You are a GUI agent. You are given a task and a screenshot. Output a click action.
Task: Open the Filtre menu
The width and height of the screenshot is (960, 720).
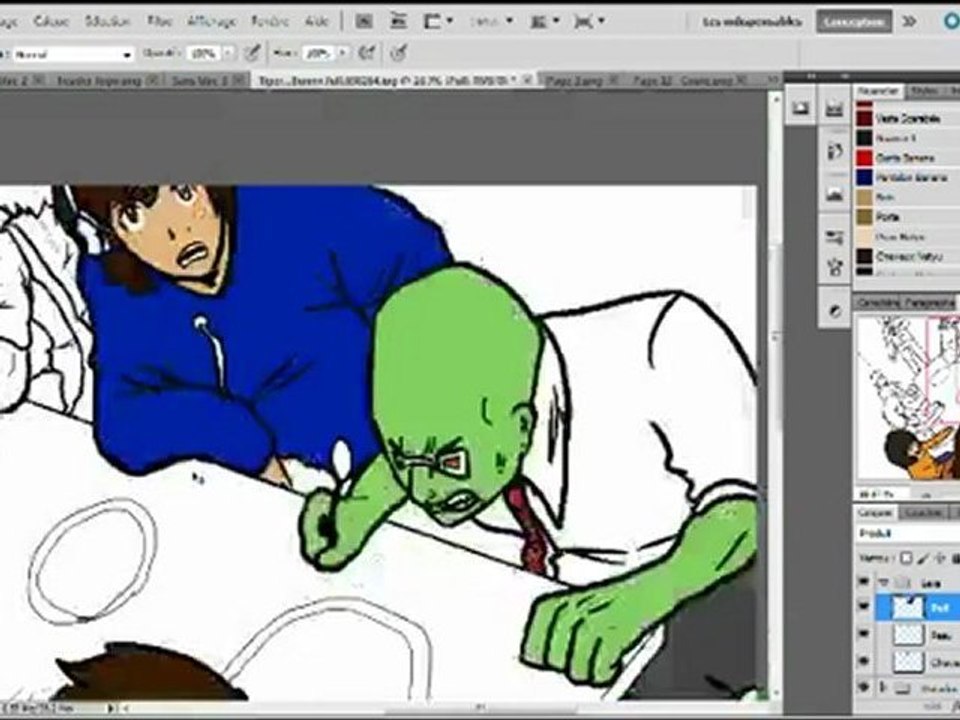click(x=160, y=21)
